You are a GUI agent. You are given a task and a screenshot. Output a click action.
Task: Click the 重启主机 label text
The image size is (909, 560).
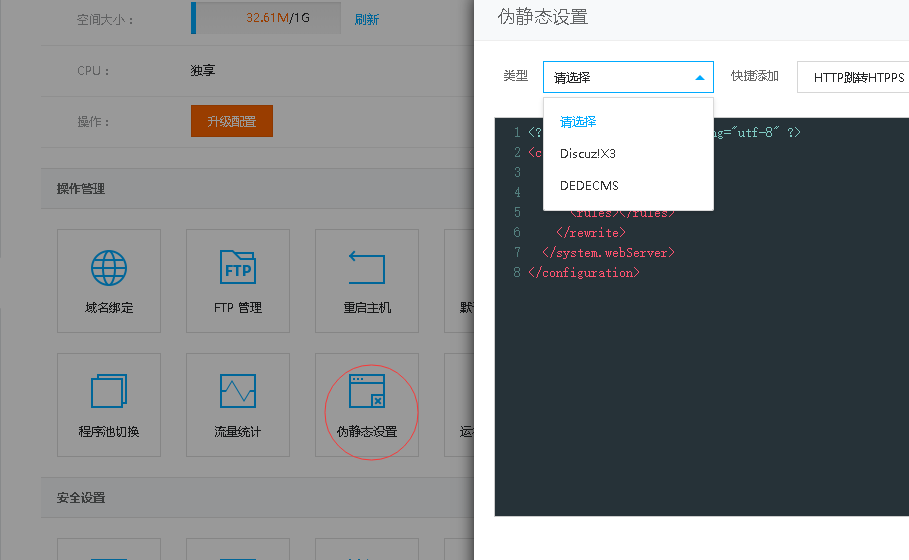367,308
